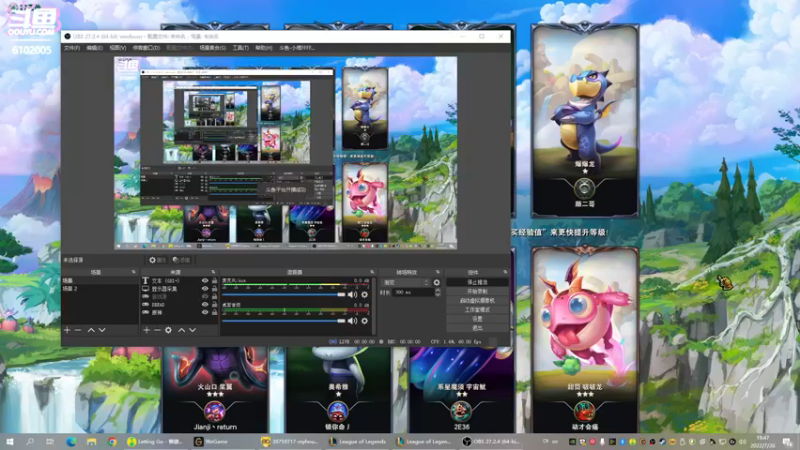This screenshot has height=450, width=800.
Task: Click the 停止推流 stop streaming button
Action: pos(477,282)
